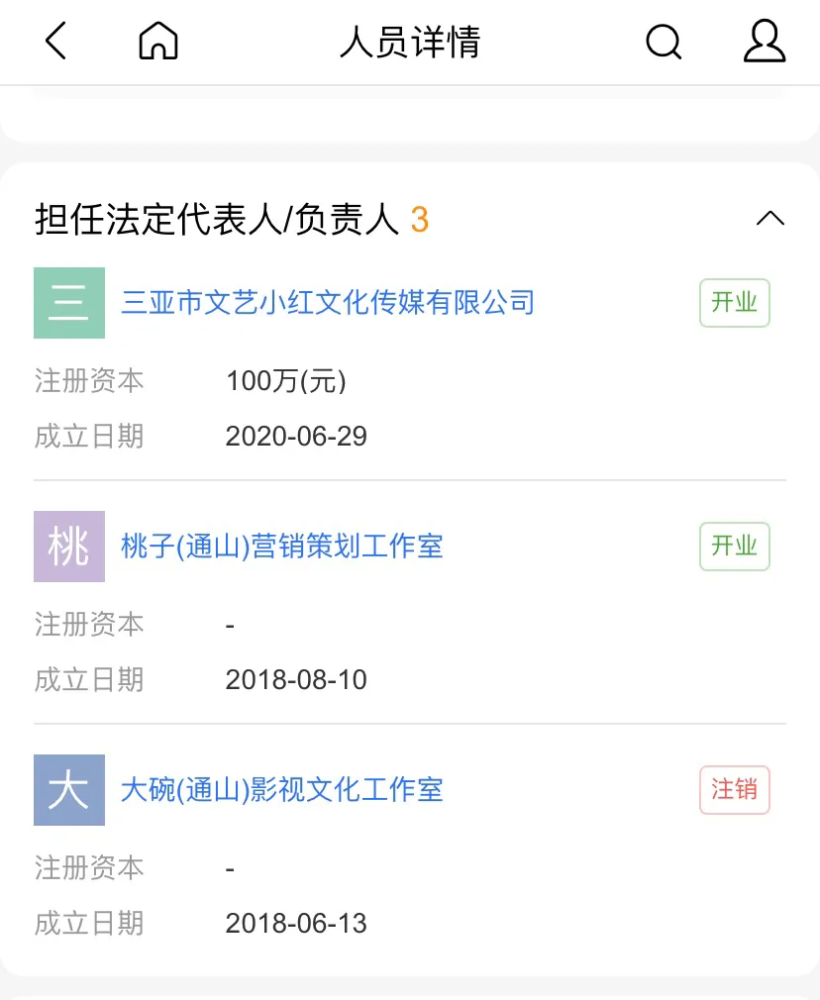Tap the blue 大 company avatar
This screenshot has height=1000, width=820.
70,790
